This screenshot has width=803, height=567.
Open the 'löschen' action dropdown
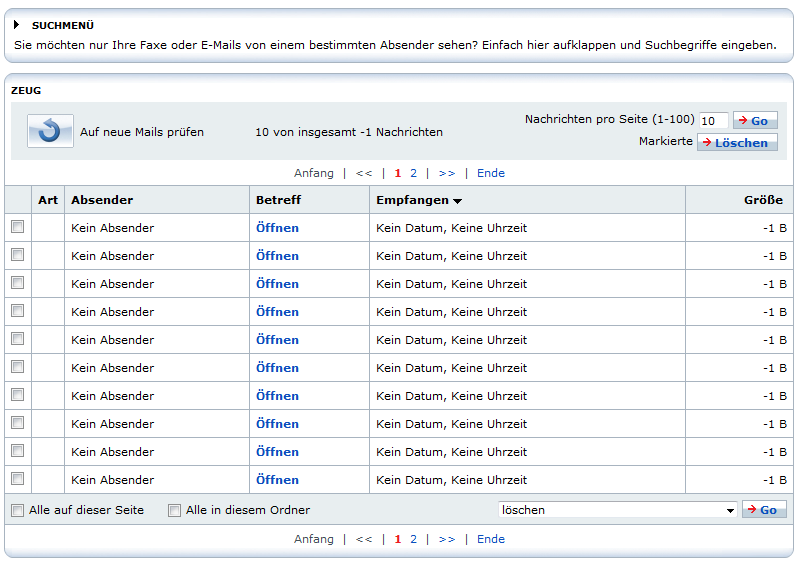[618, 510]
